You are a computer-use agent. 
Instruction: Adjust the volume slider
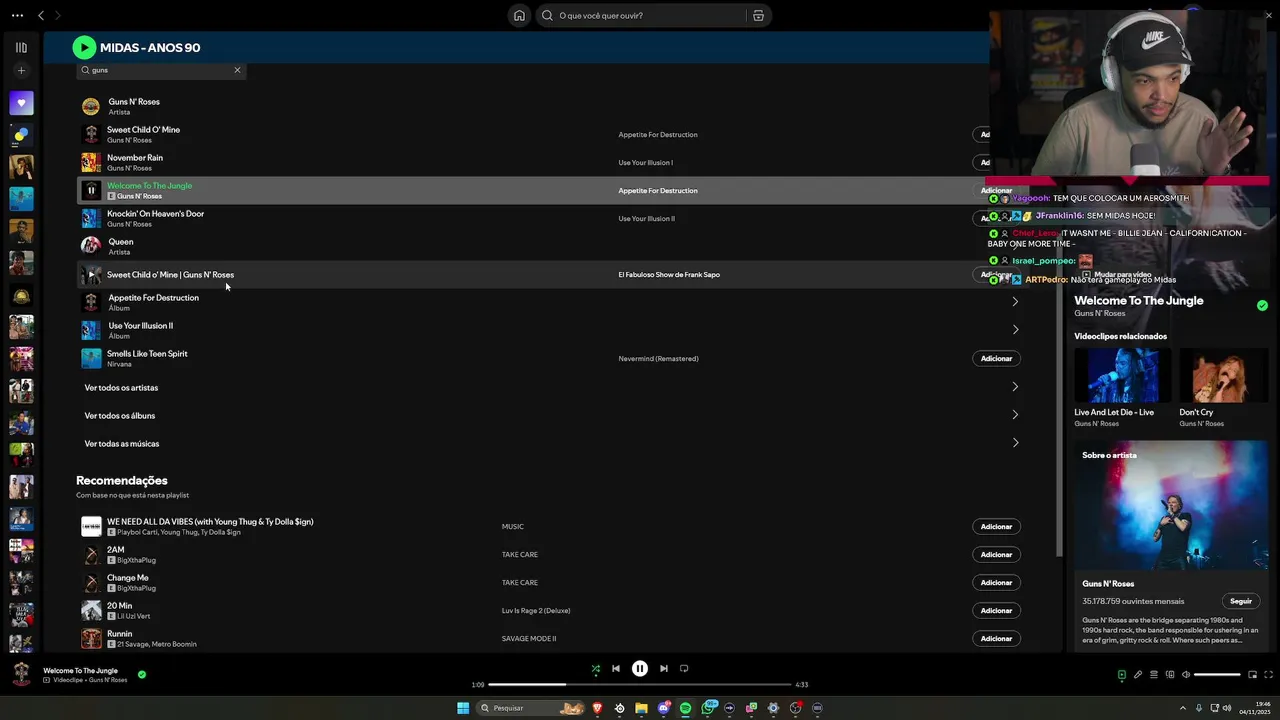pos(1217,675)
